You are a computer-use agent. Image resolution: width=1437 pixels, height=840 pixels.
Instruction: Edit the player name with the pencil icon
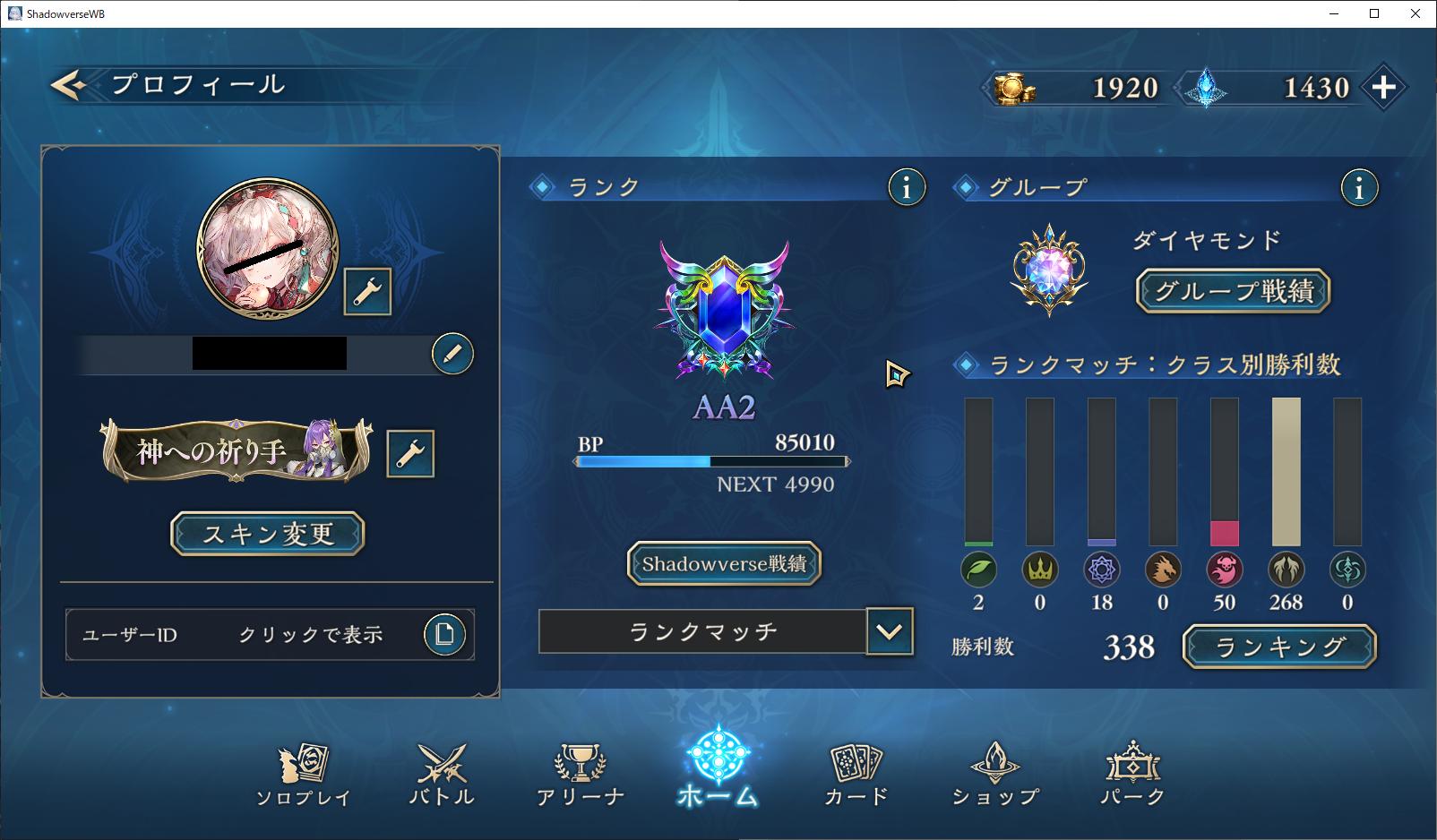[x=452, y=354]
